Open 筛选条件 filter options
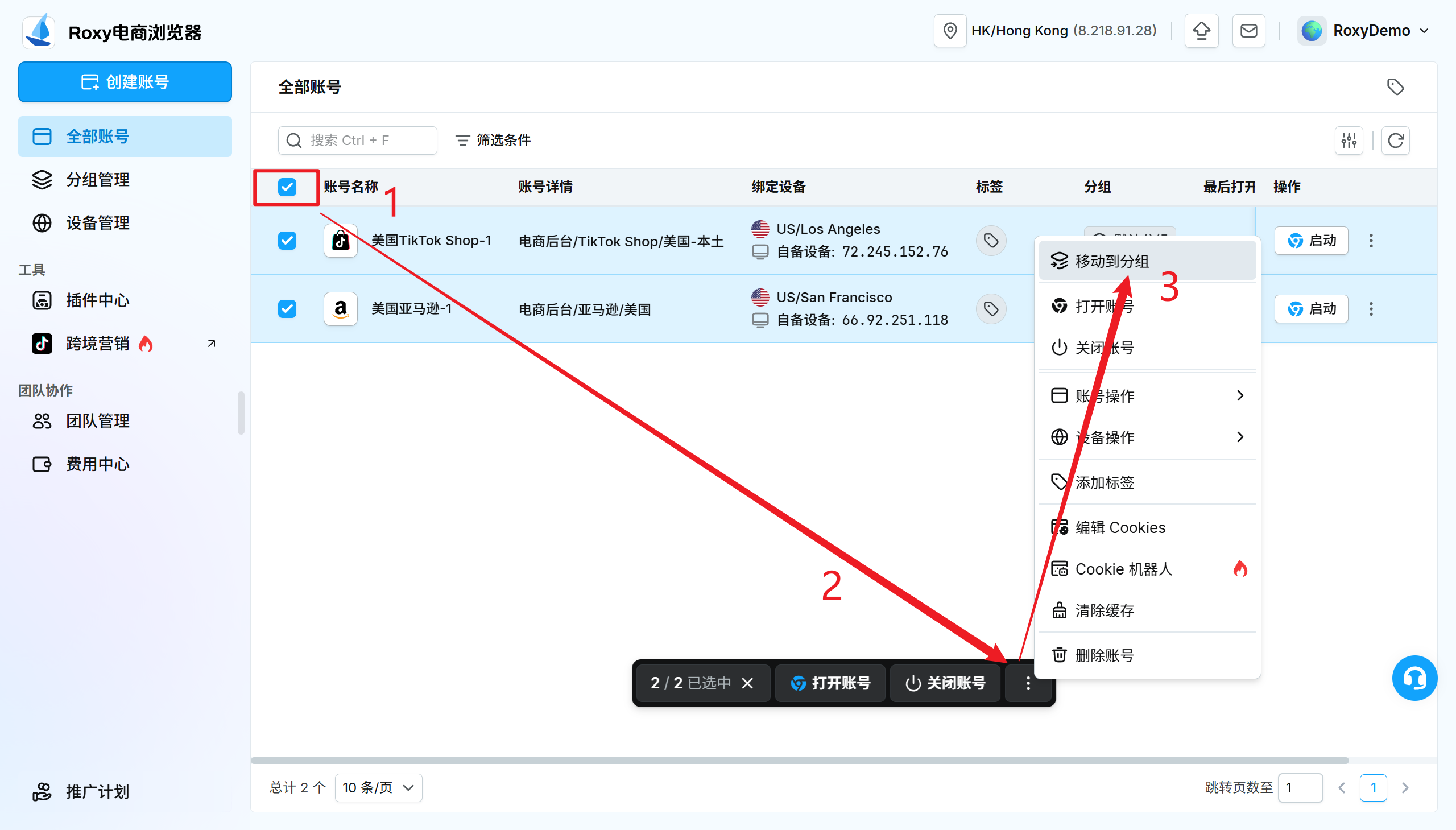Viewport: 1456px width, 830px height. (493, 141)
